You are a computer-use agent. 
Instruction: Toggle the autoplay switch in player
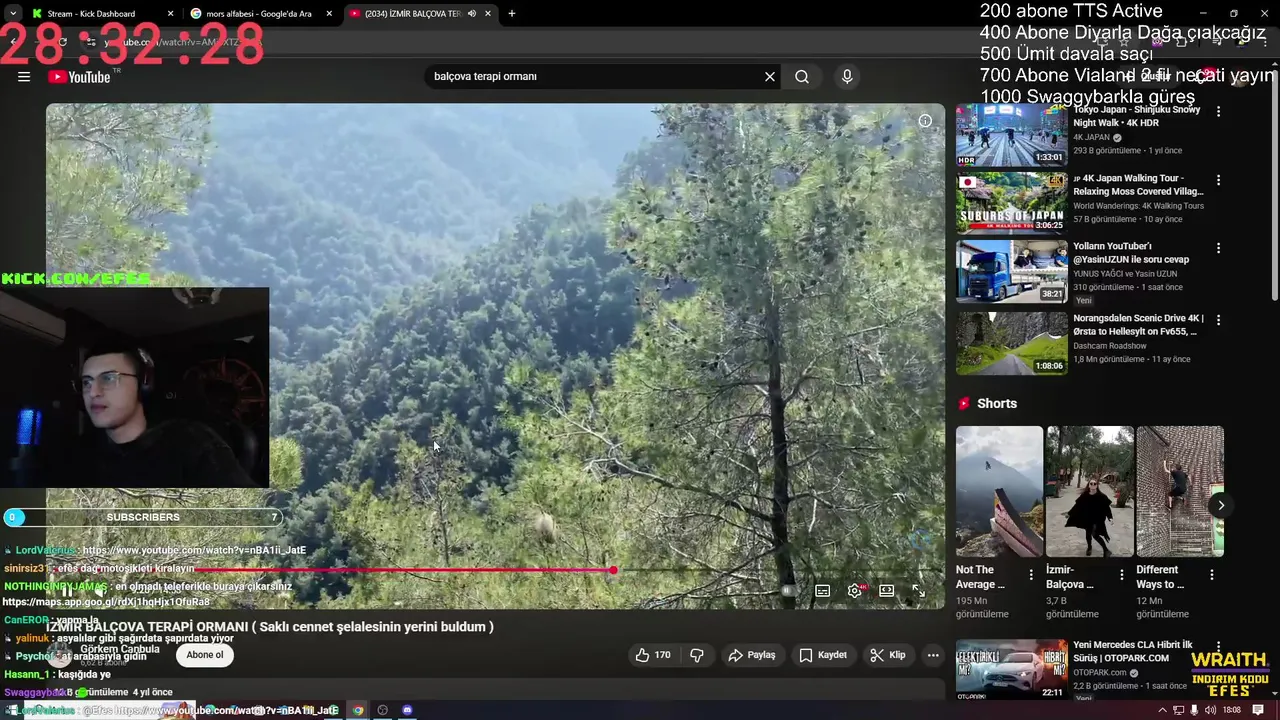[x=789, y=591]
